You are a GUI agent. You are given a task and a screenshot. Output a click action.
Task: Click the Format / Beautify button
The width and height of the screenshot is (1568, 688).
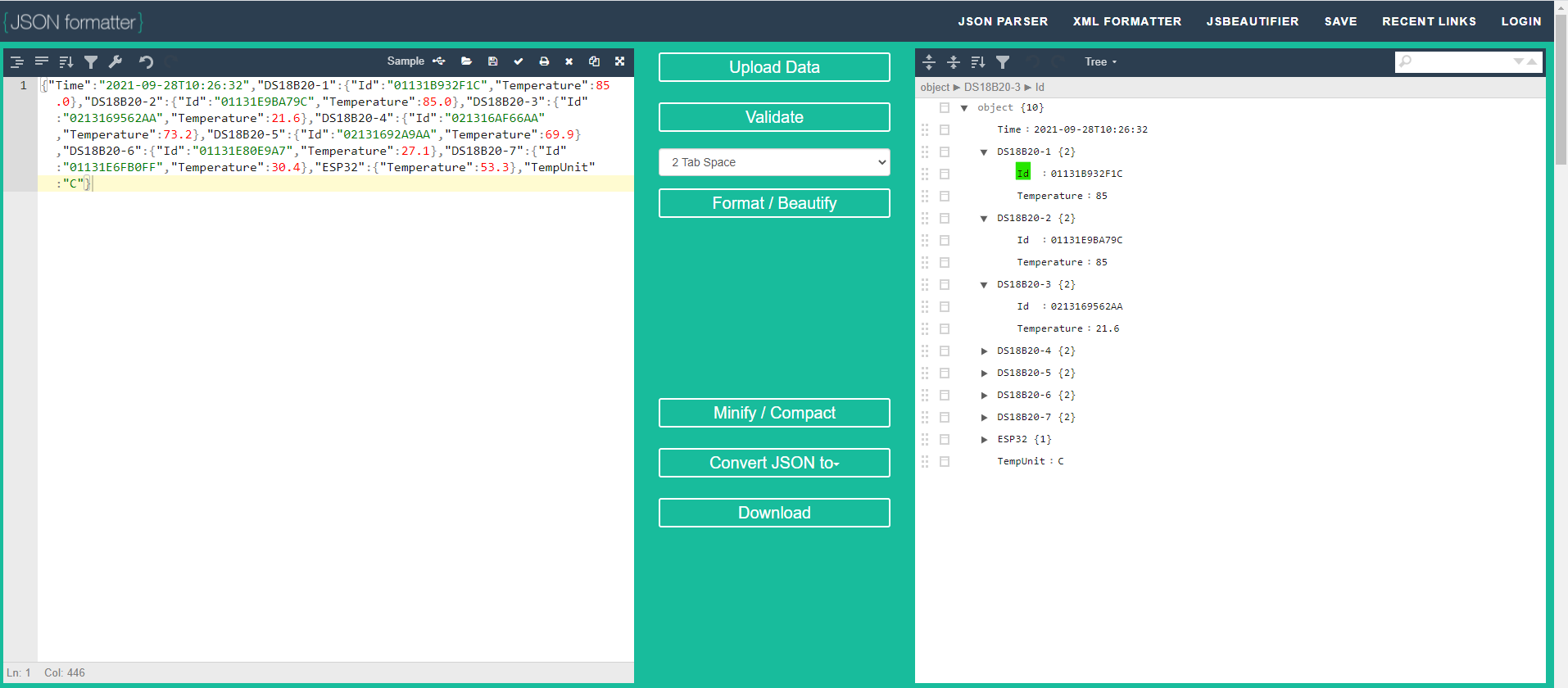(x=774, y=203)
